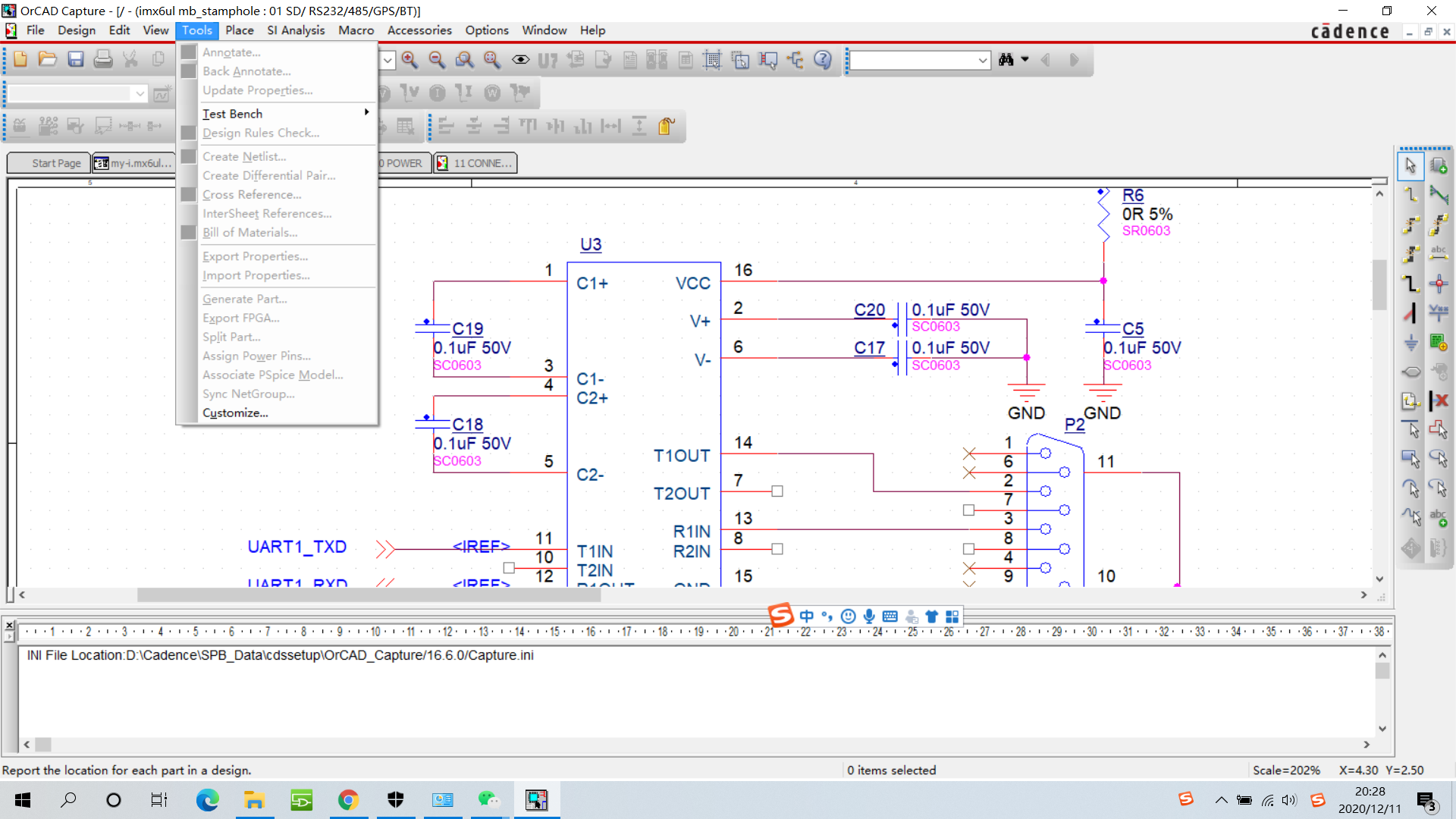Image resolution: width=1456 pixels, height=819 pixels.
Task: Click the Zoom In magnifier
Action: coord(409,60)
